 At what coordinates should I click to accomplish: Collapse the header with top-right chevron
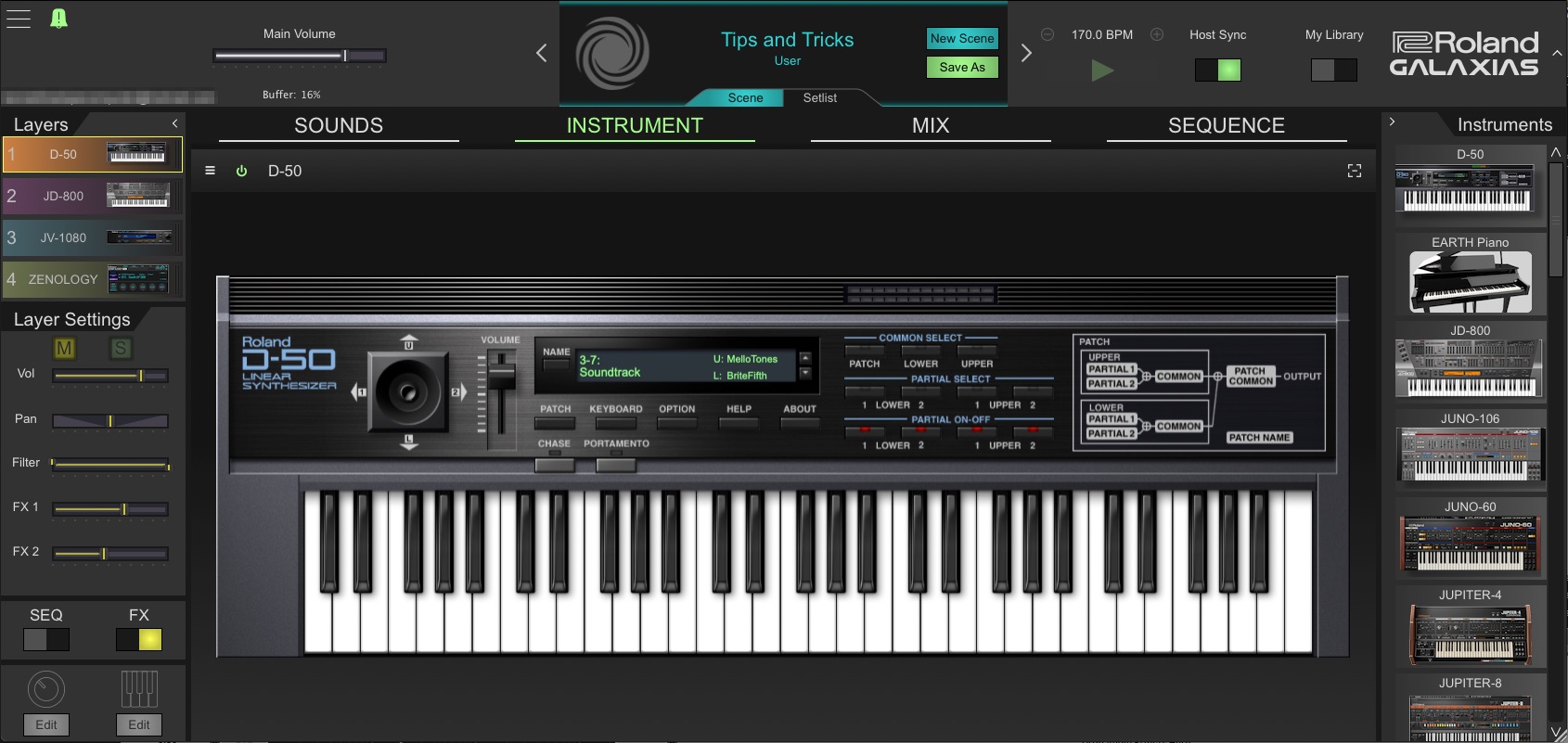(x=1557, y=54)
